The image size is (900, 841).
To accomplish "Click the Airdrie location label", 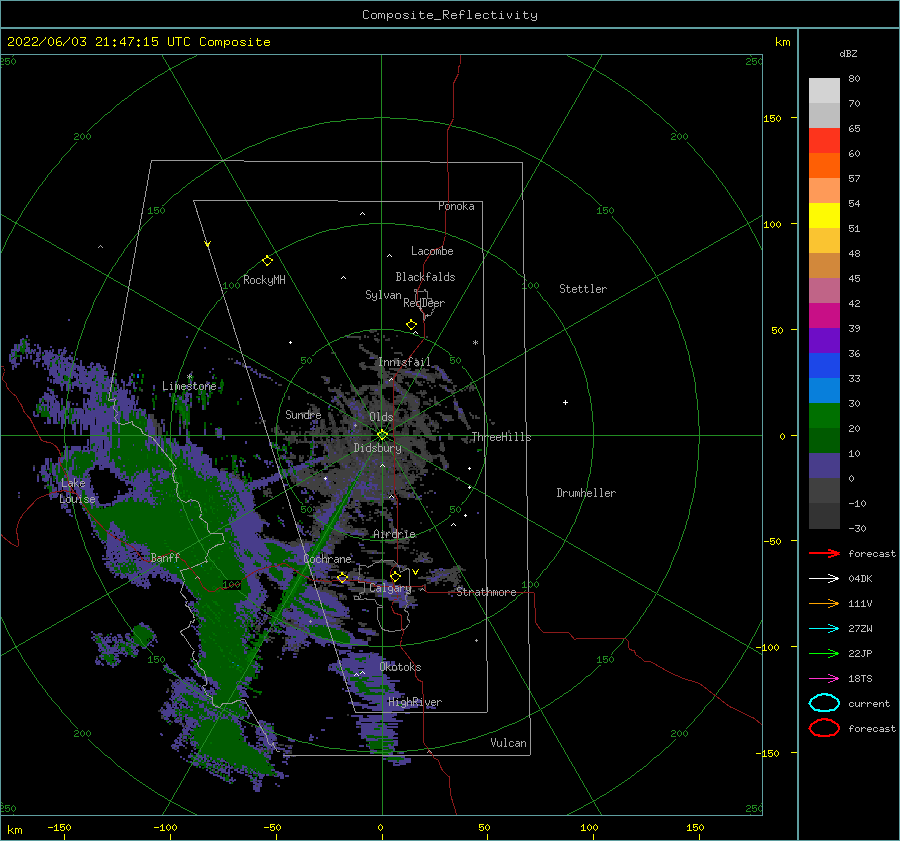I will click(394, 534).
